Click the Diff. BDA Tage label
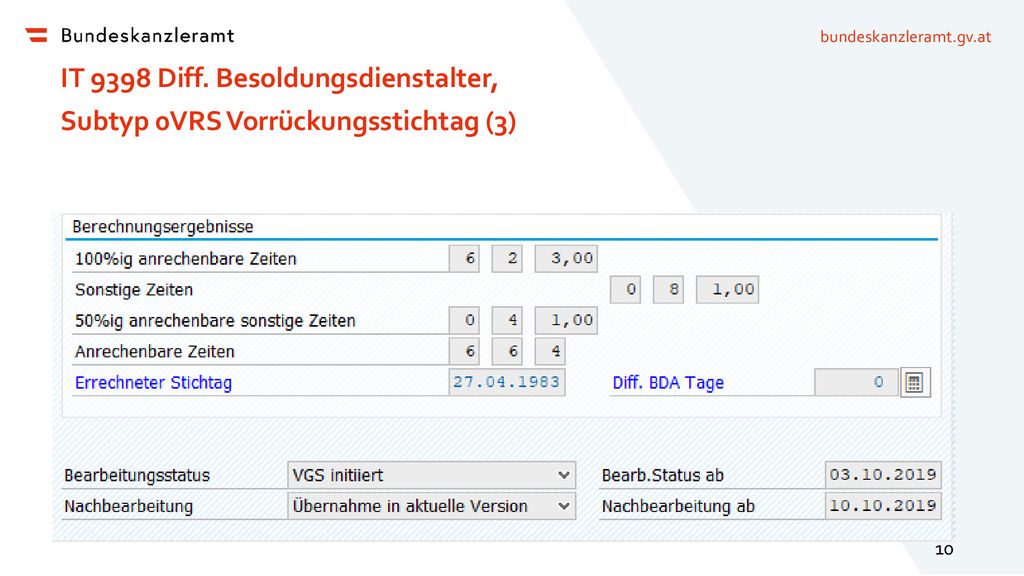The width and height of the screenshot is (1024, 576). [668, 383]
